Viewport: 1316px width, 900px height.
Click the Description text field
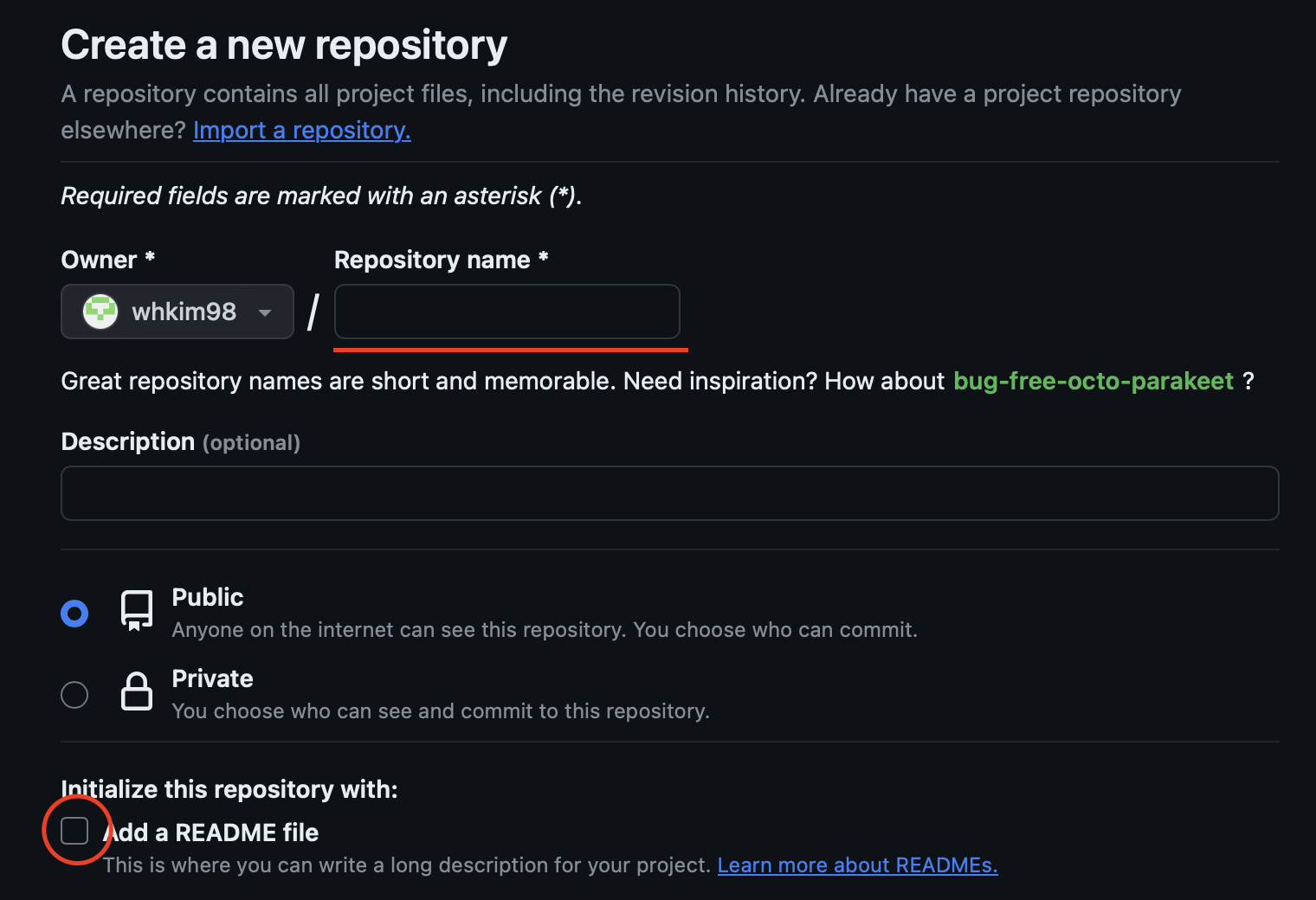(670, 493)
